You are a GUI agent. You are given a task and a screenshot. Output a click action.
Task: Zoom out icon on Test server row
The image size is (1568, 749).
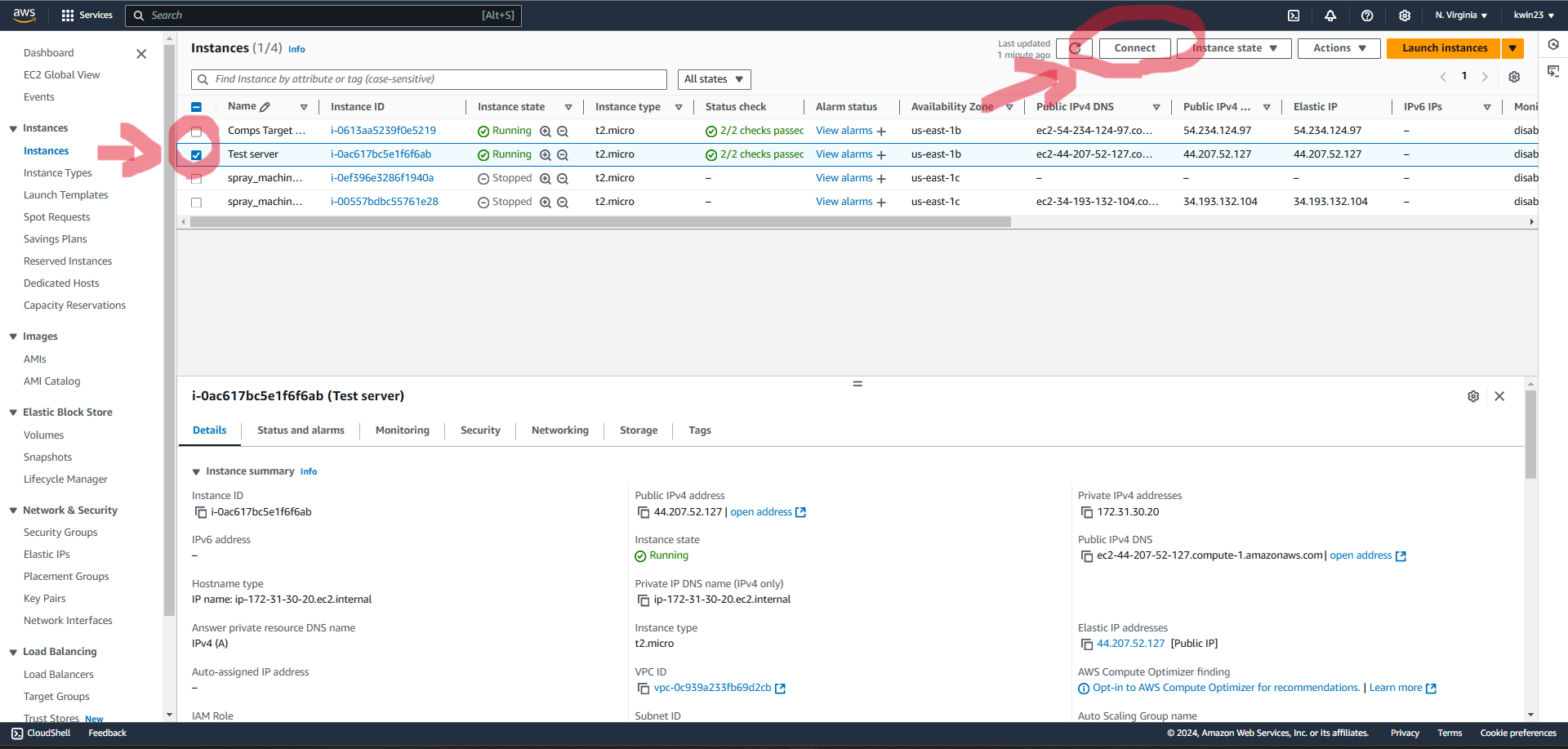[x=563, y=155]
